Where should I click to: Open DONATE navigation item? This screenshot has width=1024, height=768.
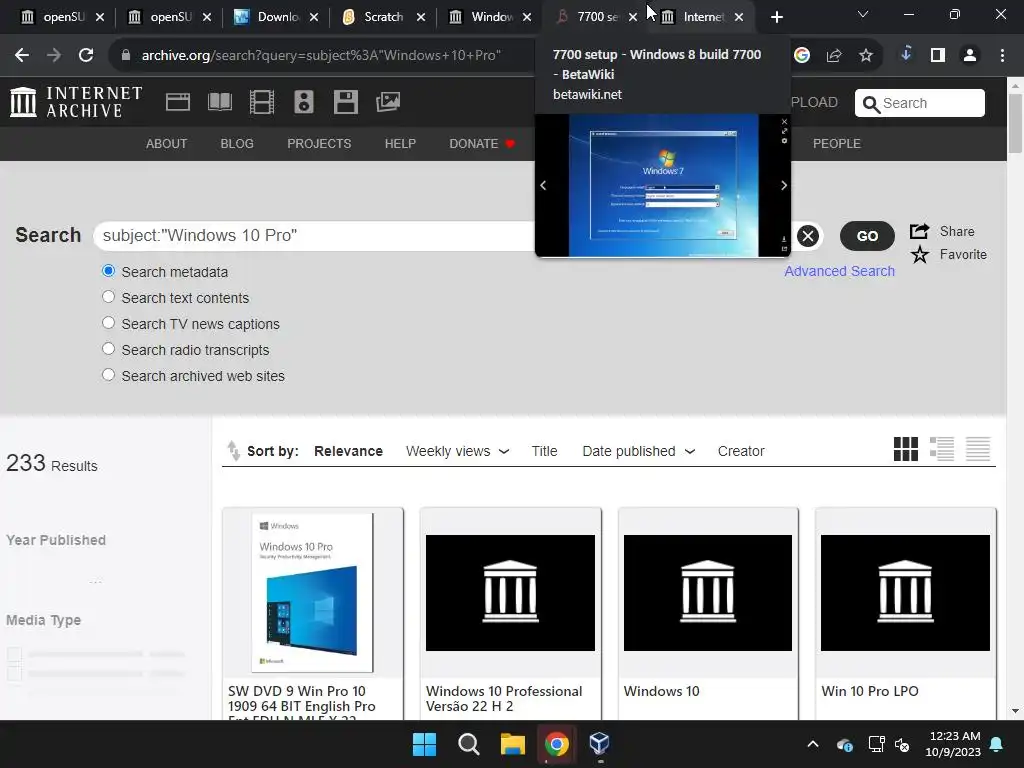482,144
